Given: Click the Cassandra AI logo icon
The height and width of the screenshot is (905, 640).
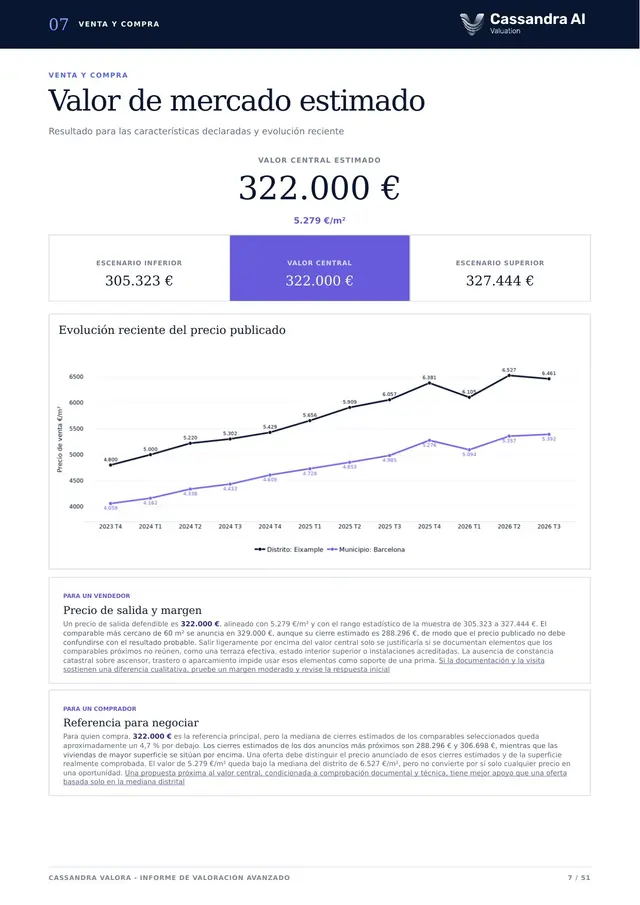Looking at the screenshot, I should [x=471, y=24].
